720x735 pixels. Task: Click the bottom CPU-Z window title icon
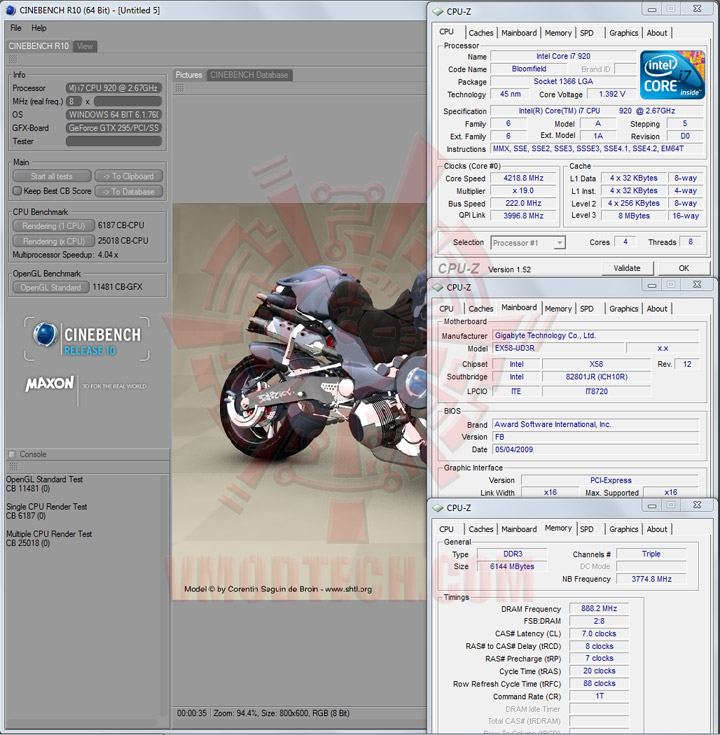tap(438, 508)
